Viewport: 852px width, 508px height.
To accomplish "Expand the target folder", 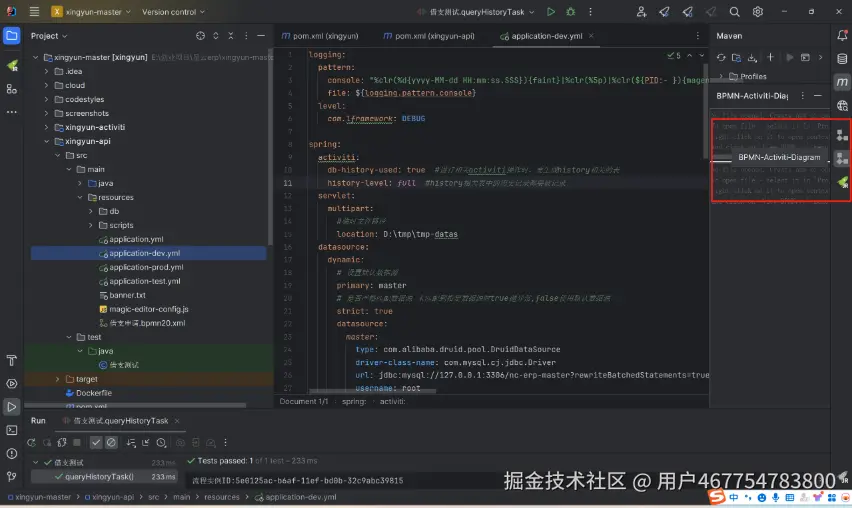I will [58, 379].
